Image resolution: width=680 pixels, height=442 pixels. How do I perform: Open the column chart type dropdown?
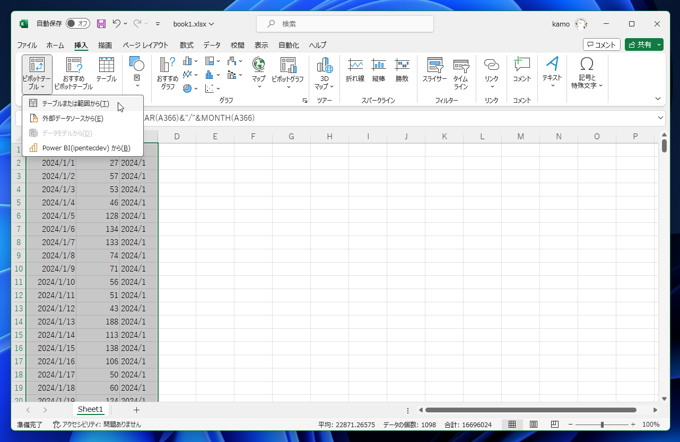point(190,61)
